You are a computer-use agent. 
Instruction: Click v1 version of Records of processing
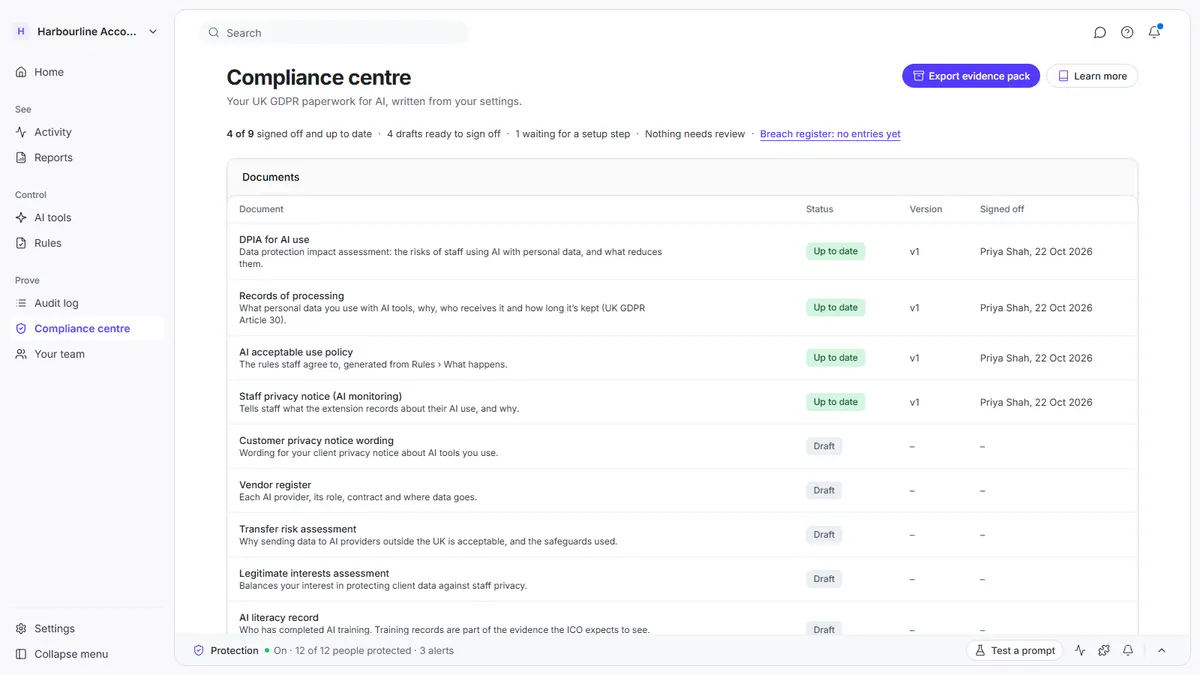point(914,308)
